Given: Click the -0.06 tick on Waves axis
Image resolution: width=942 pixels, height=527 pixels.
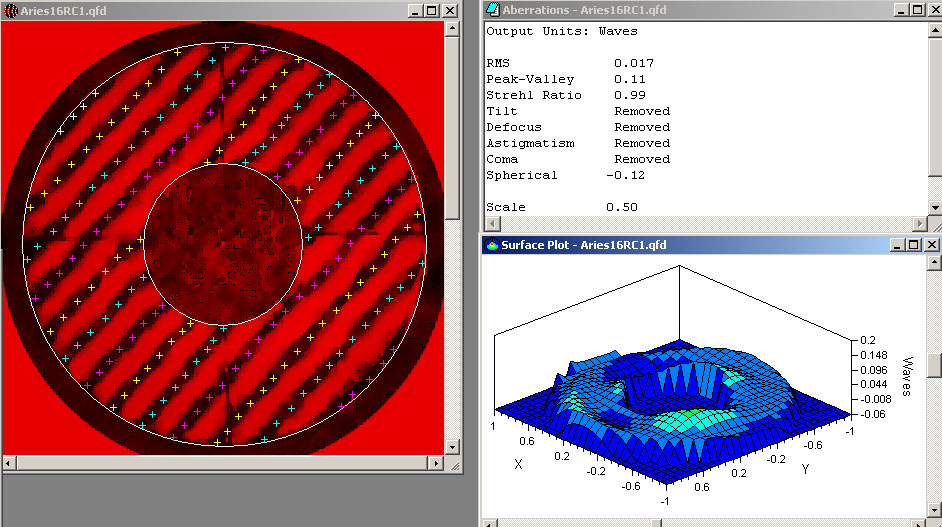Looking at the screenshot, I should point(873,414).
